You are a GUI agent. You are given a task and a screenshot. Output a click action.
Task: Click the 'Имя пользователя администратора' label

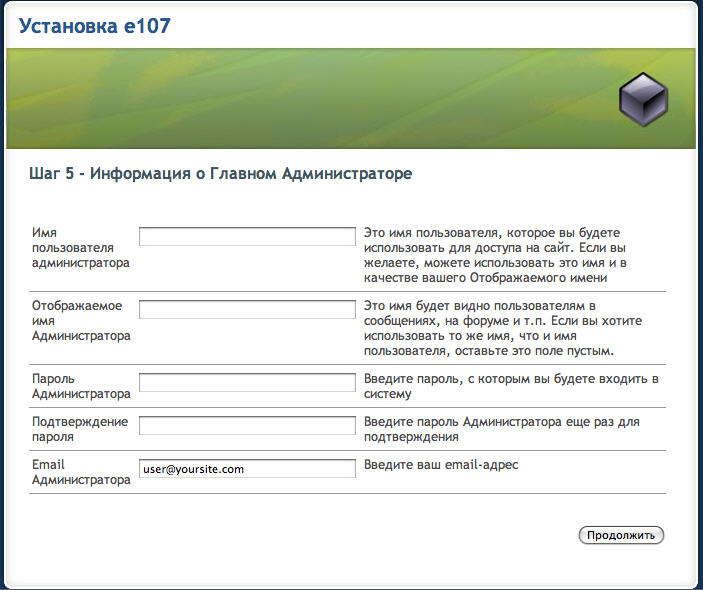tap(80, 247)
